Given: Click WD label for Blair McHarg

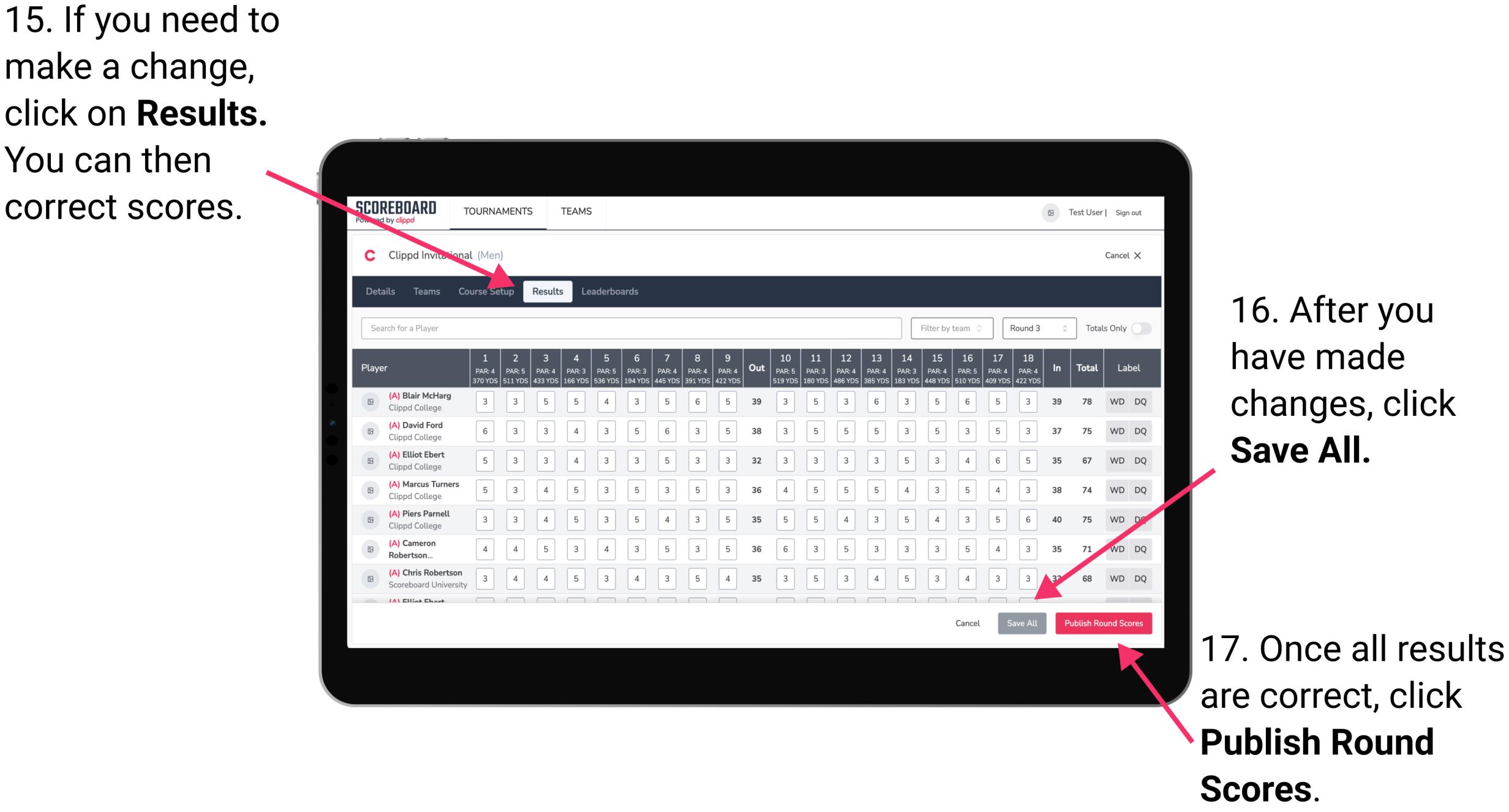Looking at the screenshot, I should pos(1116,401).
